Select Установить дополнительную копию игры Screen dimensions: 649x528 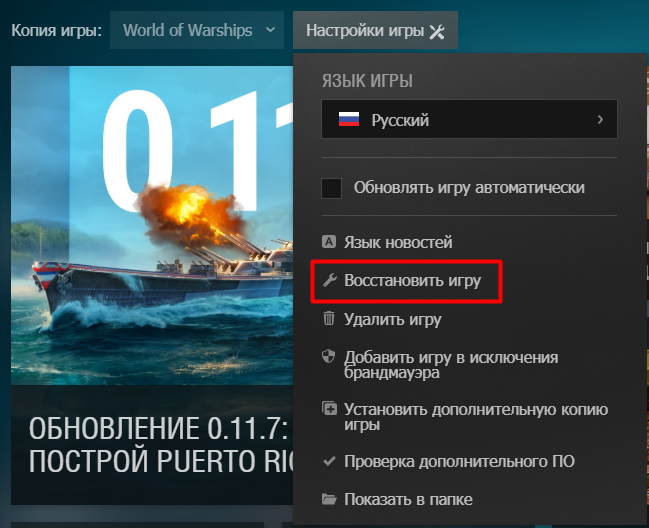(x=465, y=416)
